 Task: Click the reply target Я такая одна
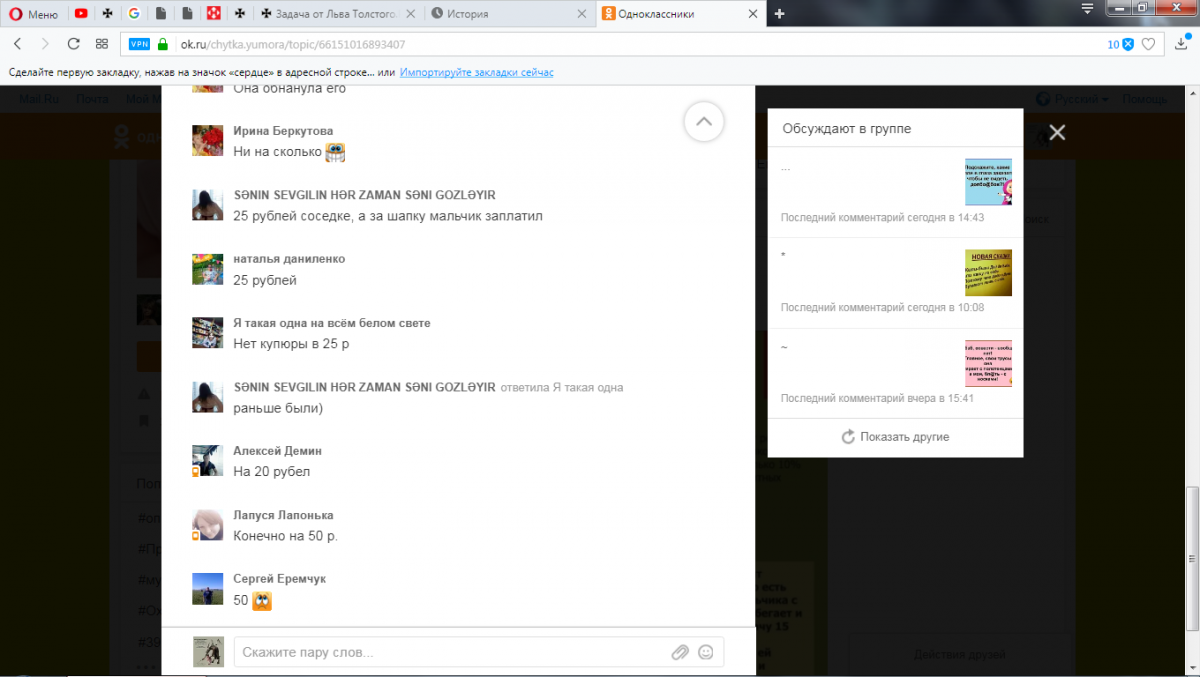[x=588, y=387]
